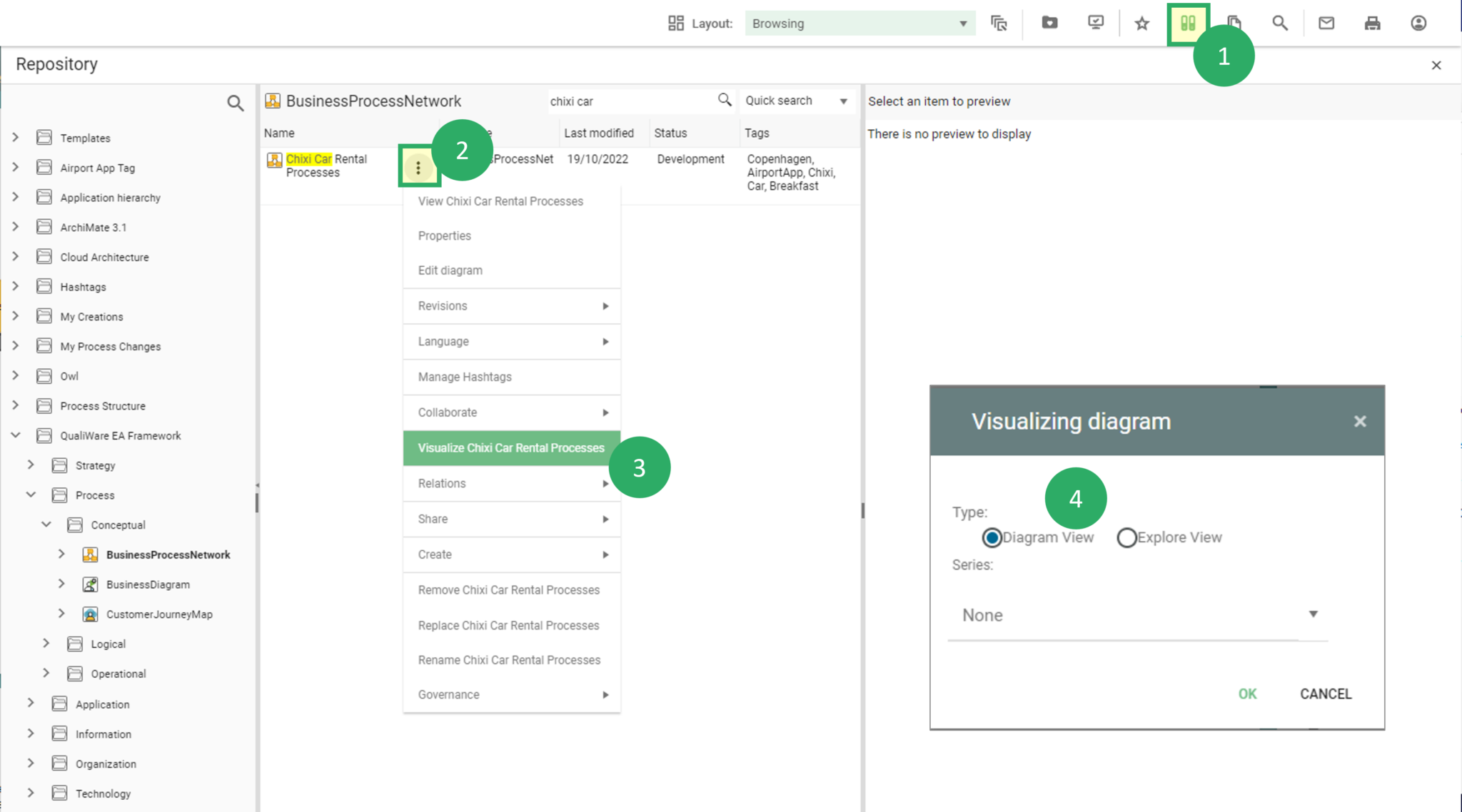Image resolution: width=1462 pixels, height=812 pixels.
Task: Click the envelope mail icon
Action: pyautogui.click(x=1326, y=24)
